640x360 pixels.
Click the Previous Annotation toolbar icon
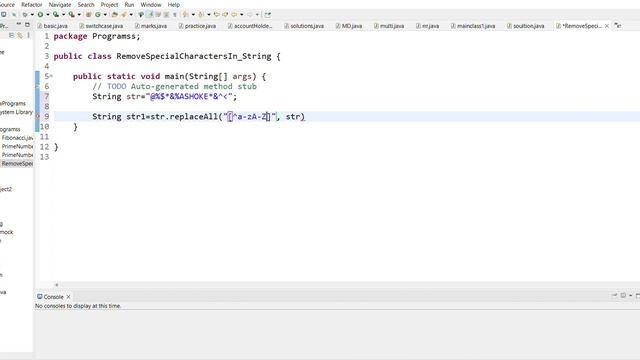click(201, 15)
